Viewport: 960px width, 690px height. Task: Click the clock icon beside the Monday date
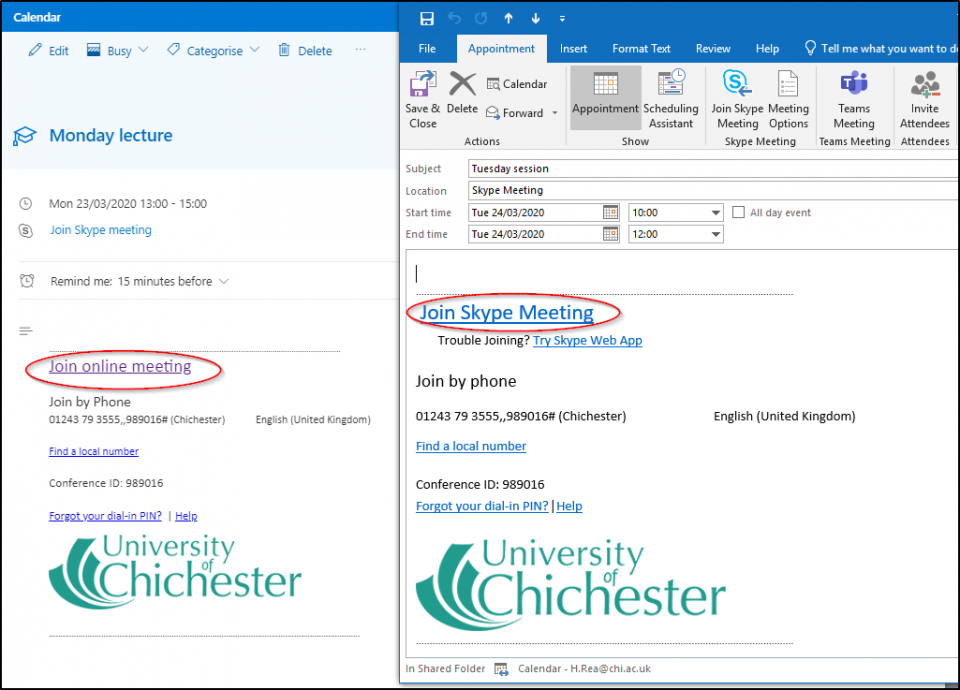click(x=26, y=204)
